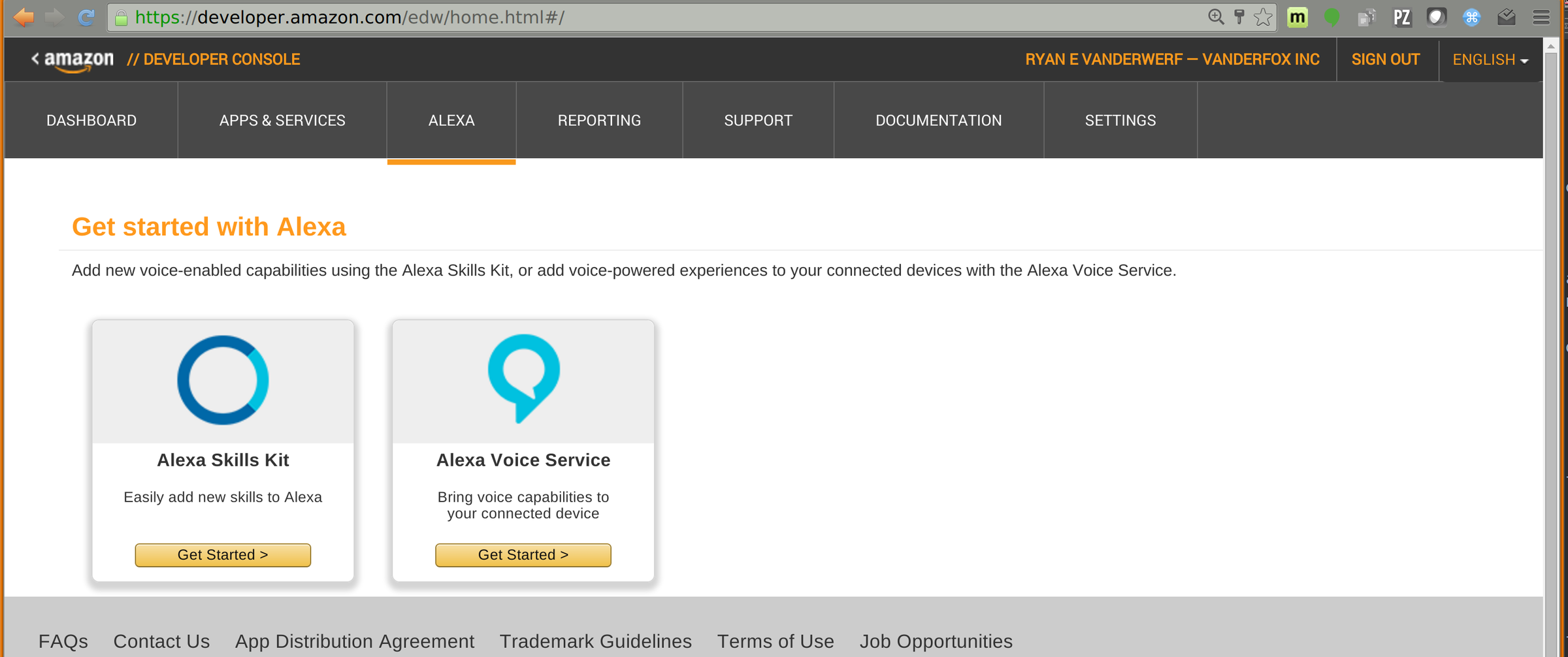Screen dimensions: 1568x657
Task: Go to the DASHBOARD tab
Action: (x=91, y=120)
